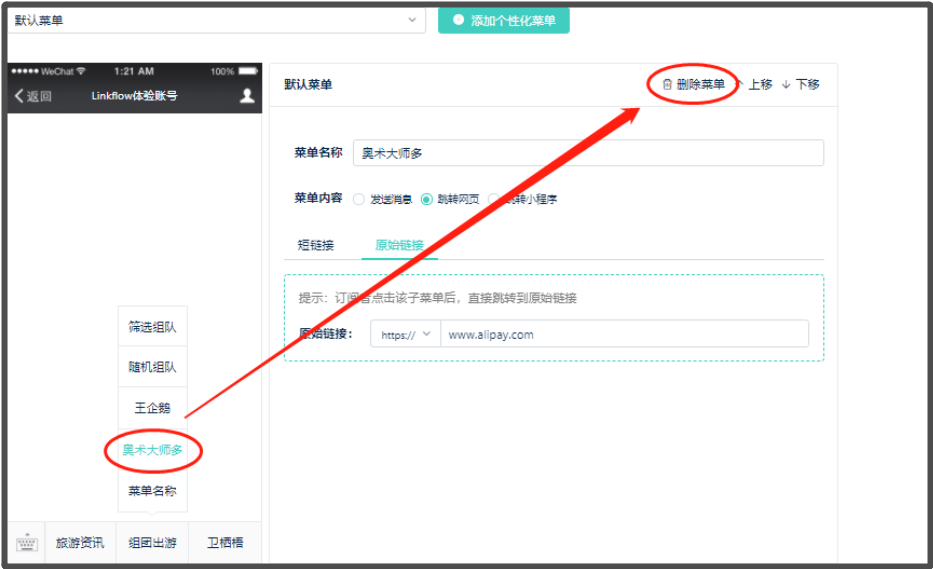Screen dimensions: 933x569
Task: Click the Linkflow体验账号 title text
Action: (x=134, y=96)
